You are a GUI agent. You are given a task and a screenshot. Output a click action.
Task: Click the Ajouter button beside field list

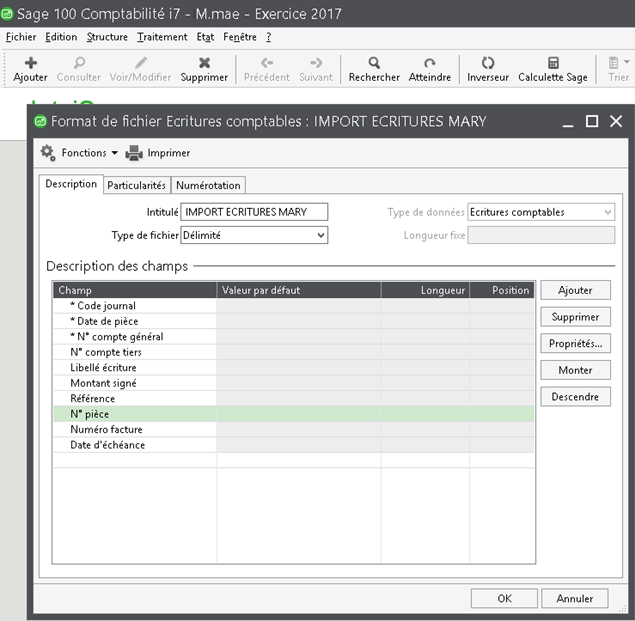tap(575, 290)
